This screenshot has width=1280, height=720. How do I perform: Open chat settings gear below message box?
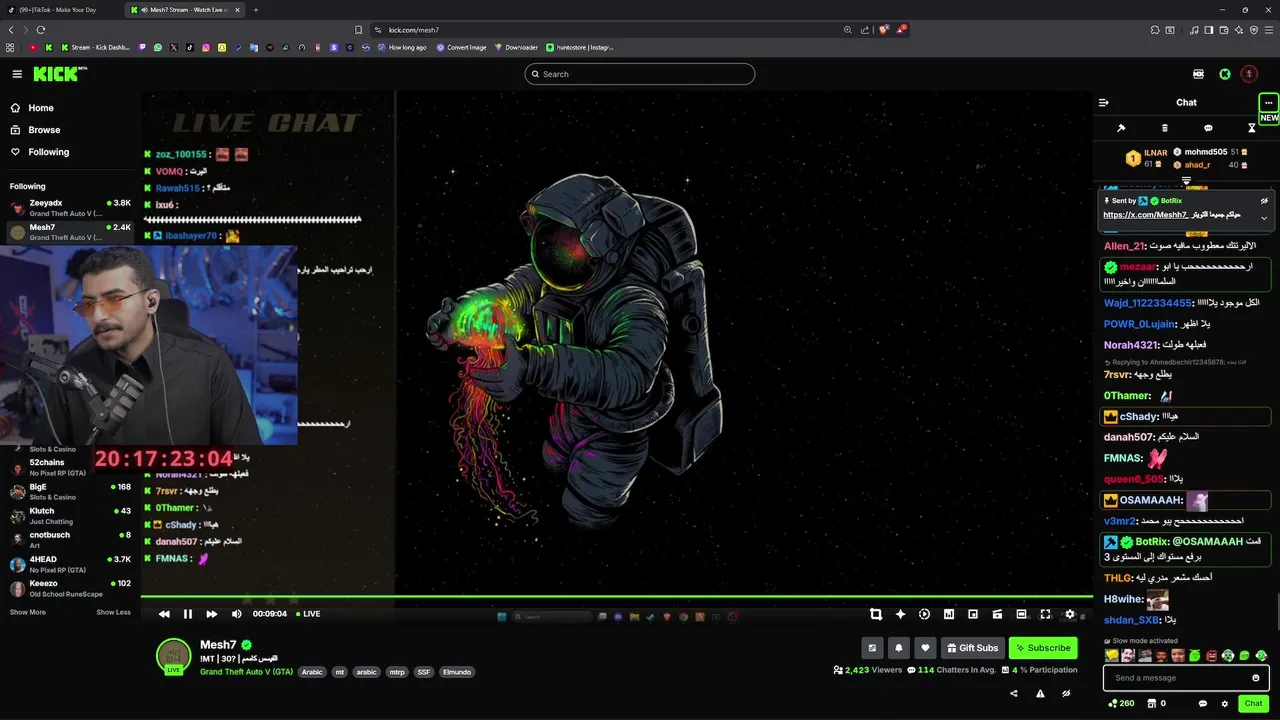(x=1224, y=703)
